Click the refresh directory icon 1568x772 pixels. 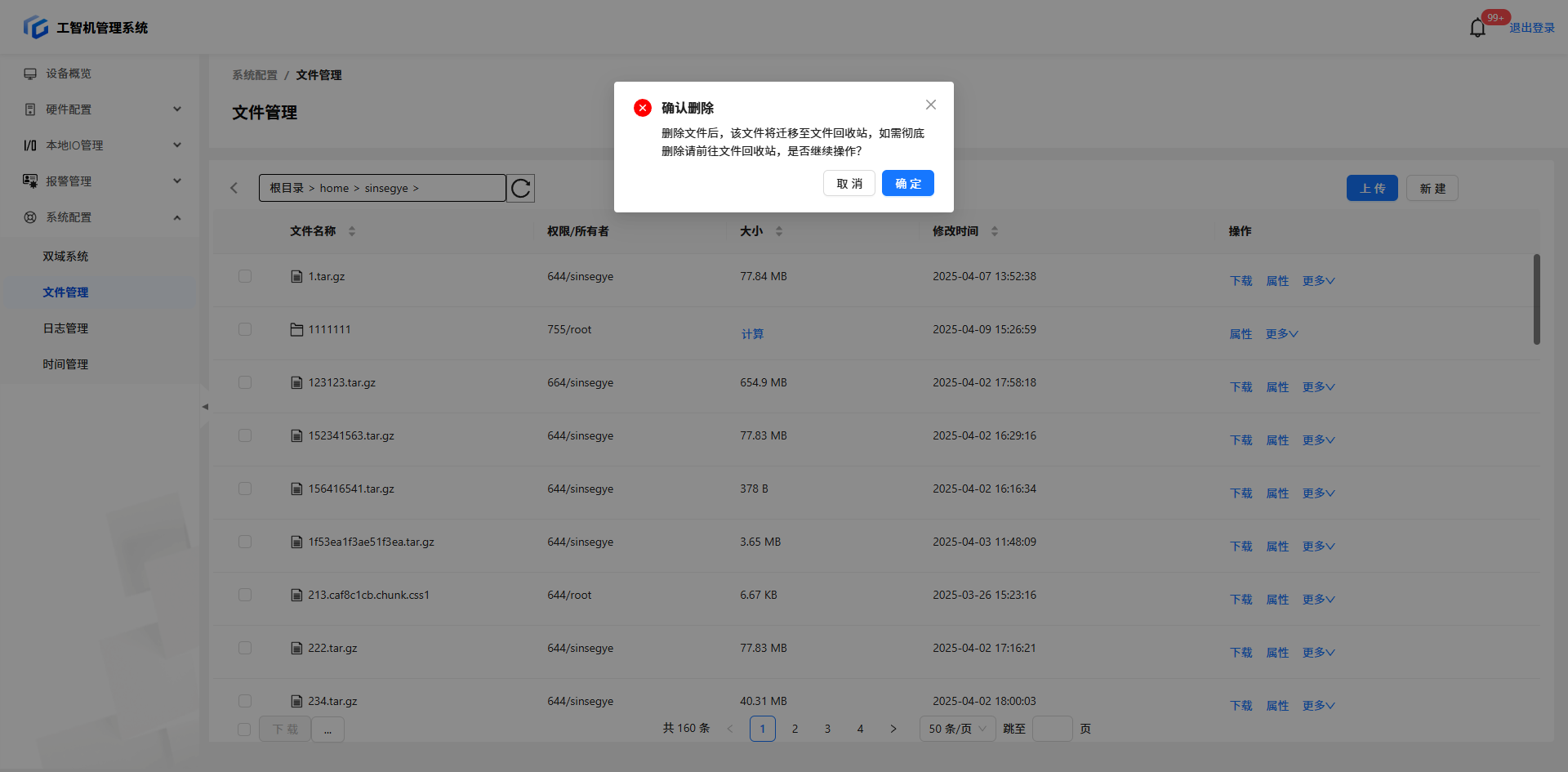pos(520,189)
